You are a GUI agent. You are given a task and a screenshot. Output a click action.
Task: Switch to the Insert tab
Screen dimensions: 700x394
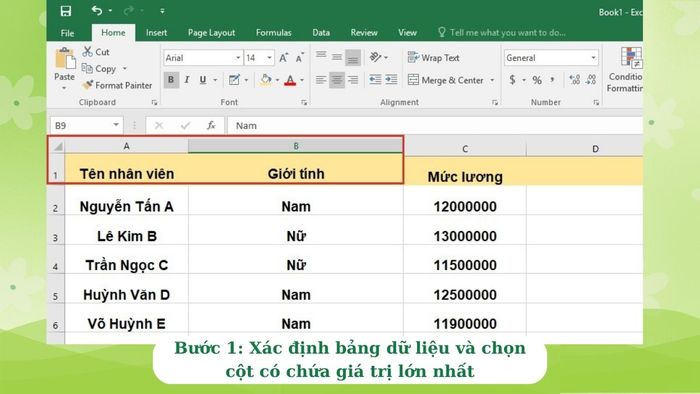click(x=156, y=33)
